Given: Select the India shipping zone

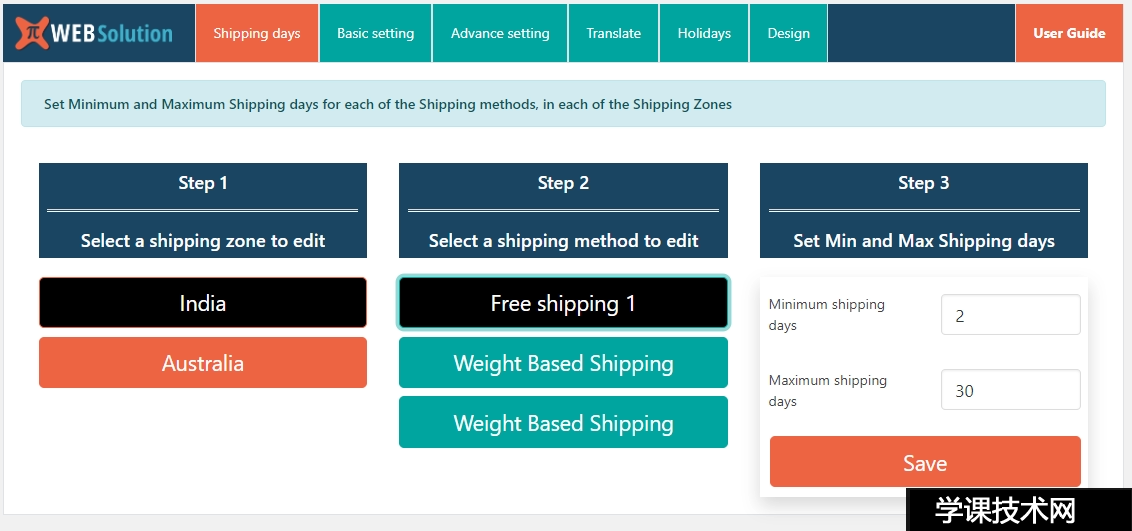Looking at the screenshot, I should (203, 303).
